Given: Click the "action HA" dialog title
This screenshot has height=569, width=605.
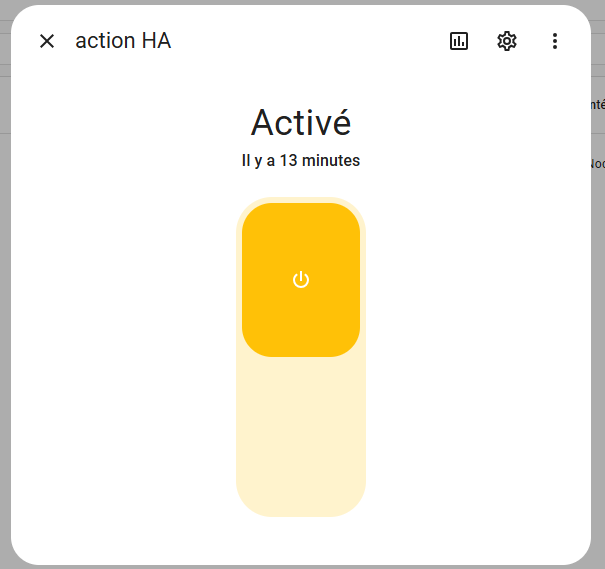Looking at the screenshot, I should (123, 41).
